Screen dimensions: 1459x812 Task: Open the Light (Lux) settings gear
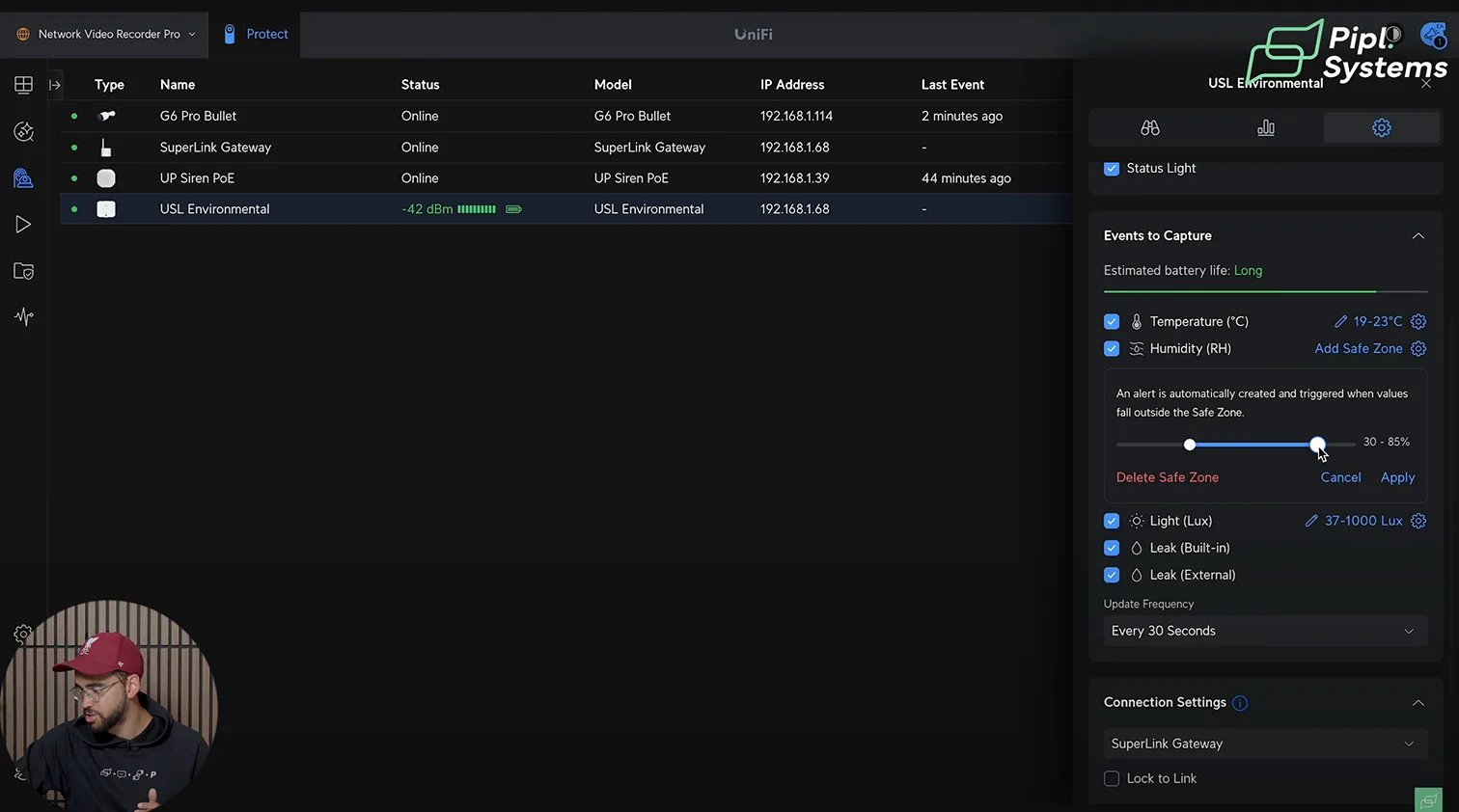pyautogui.click(x=1418, y=521)
